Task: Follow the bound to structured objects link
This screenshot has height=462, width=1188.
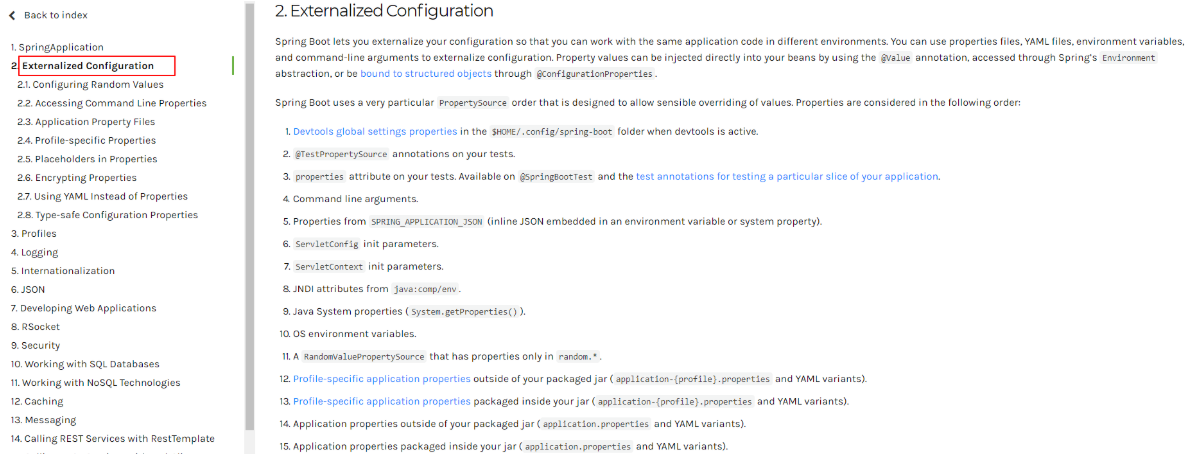Action: click(x=426, y=73)
